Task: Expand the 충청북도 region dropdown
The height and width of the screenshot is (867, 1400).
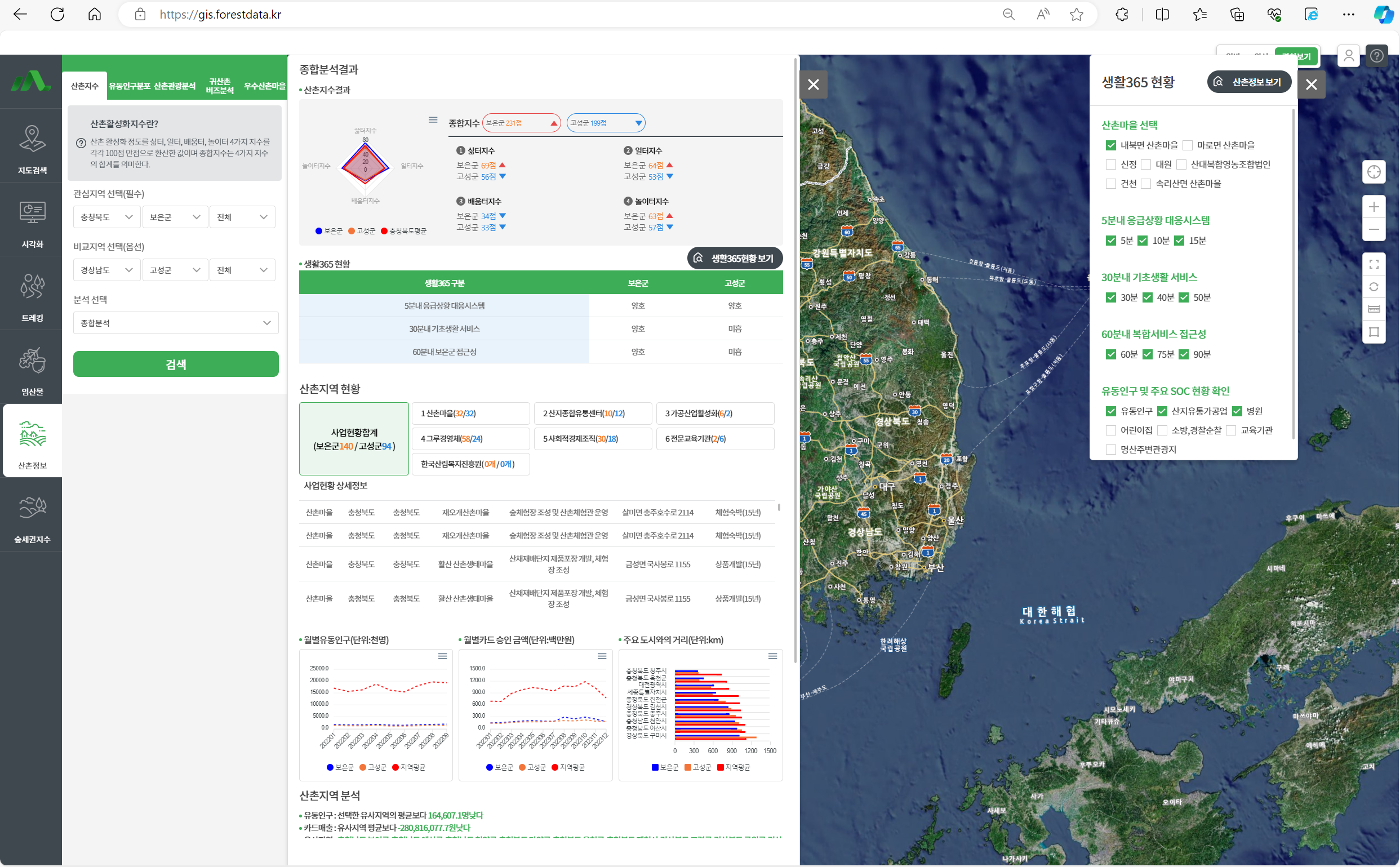Action: pos(106,217)
